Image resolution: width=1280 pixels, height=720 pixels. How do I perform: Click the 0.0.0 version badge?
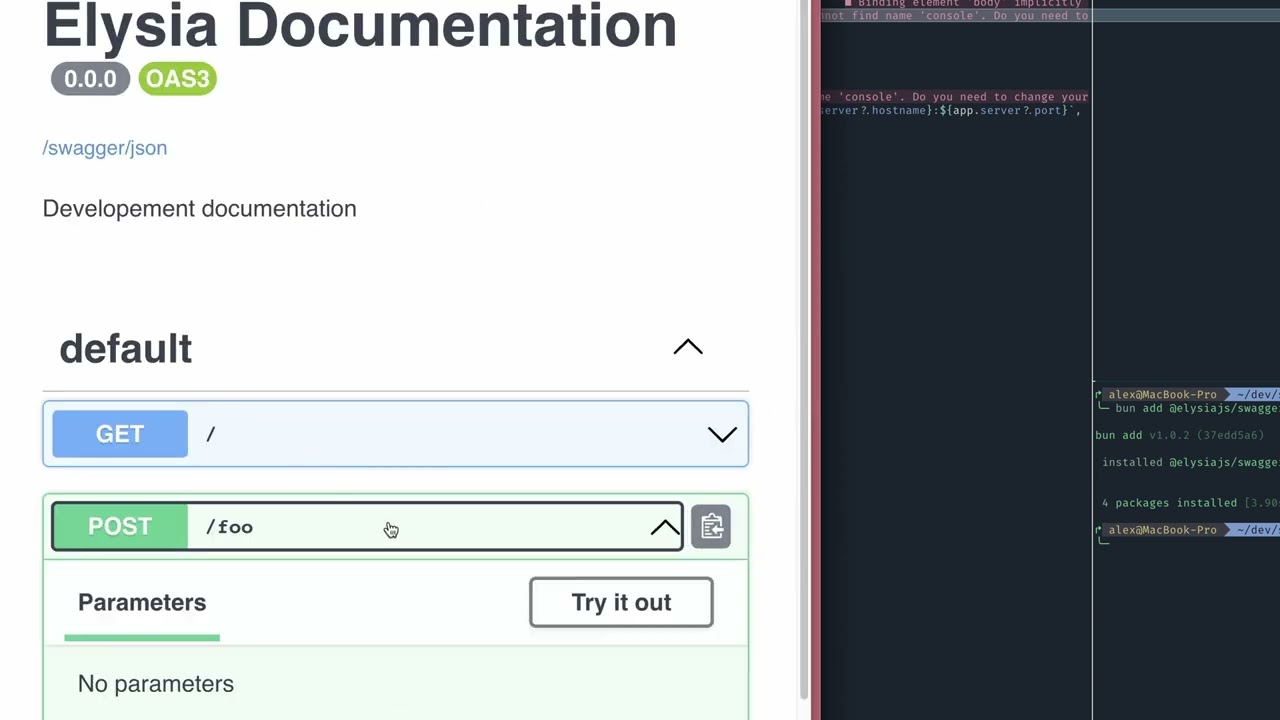(x=90, y=79)
